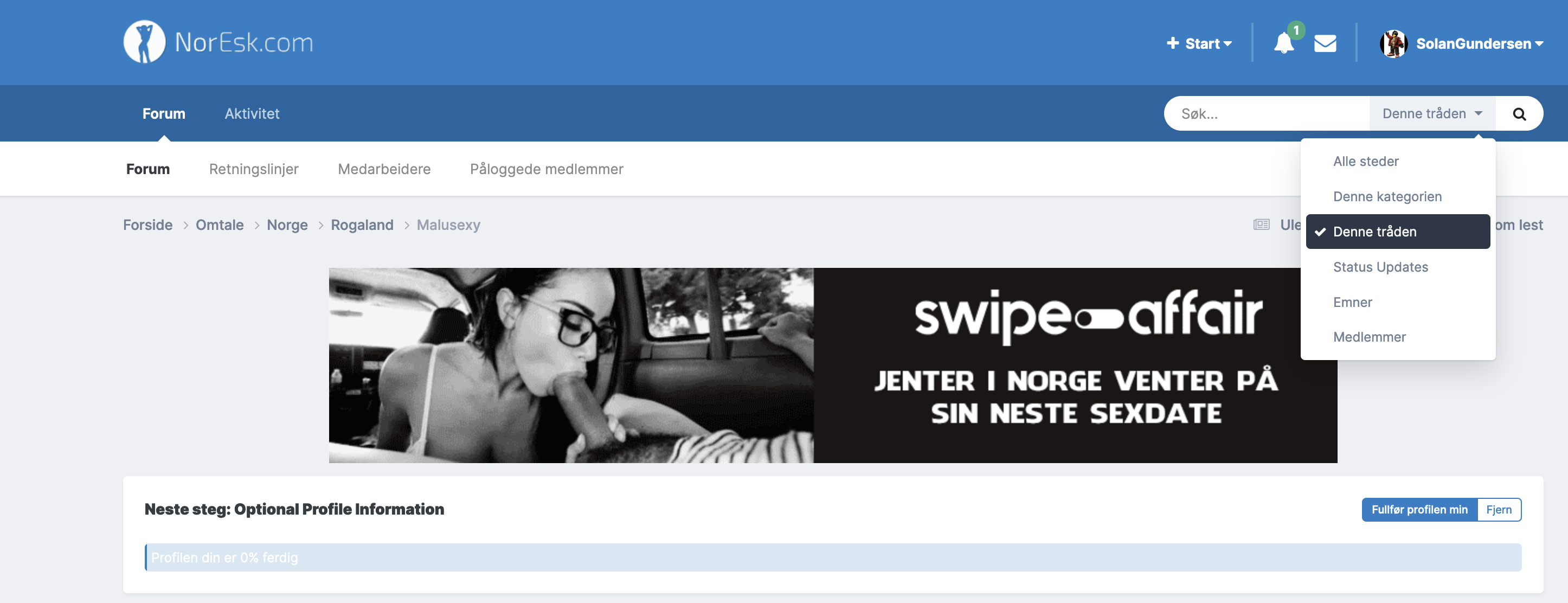Open Medarbeidere page
The image size is (1568, 603).
point(384,169)
